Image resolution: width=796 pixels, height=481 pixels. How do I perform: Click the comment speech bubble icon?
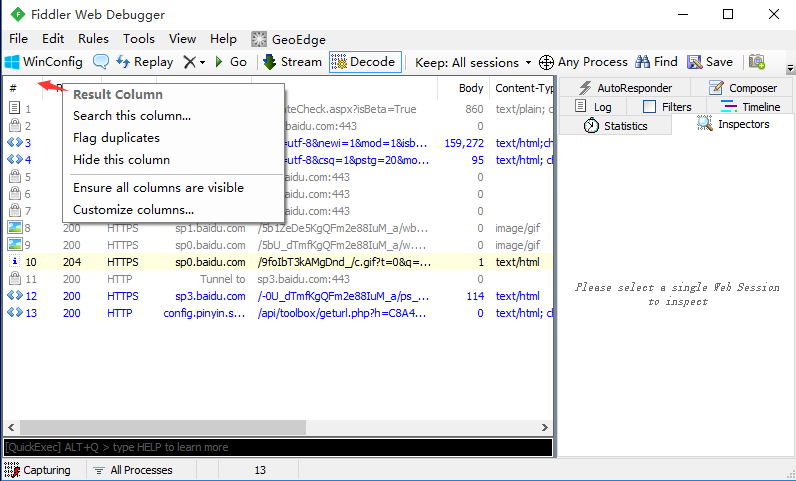click(x=101, y=62)
